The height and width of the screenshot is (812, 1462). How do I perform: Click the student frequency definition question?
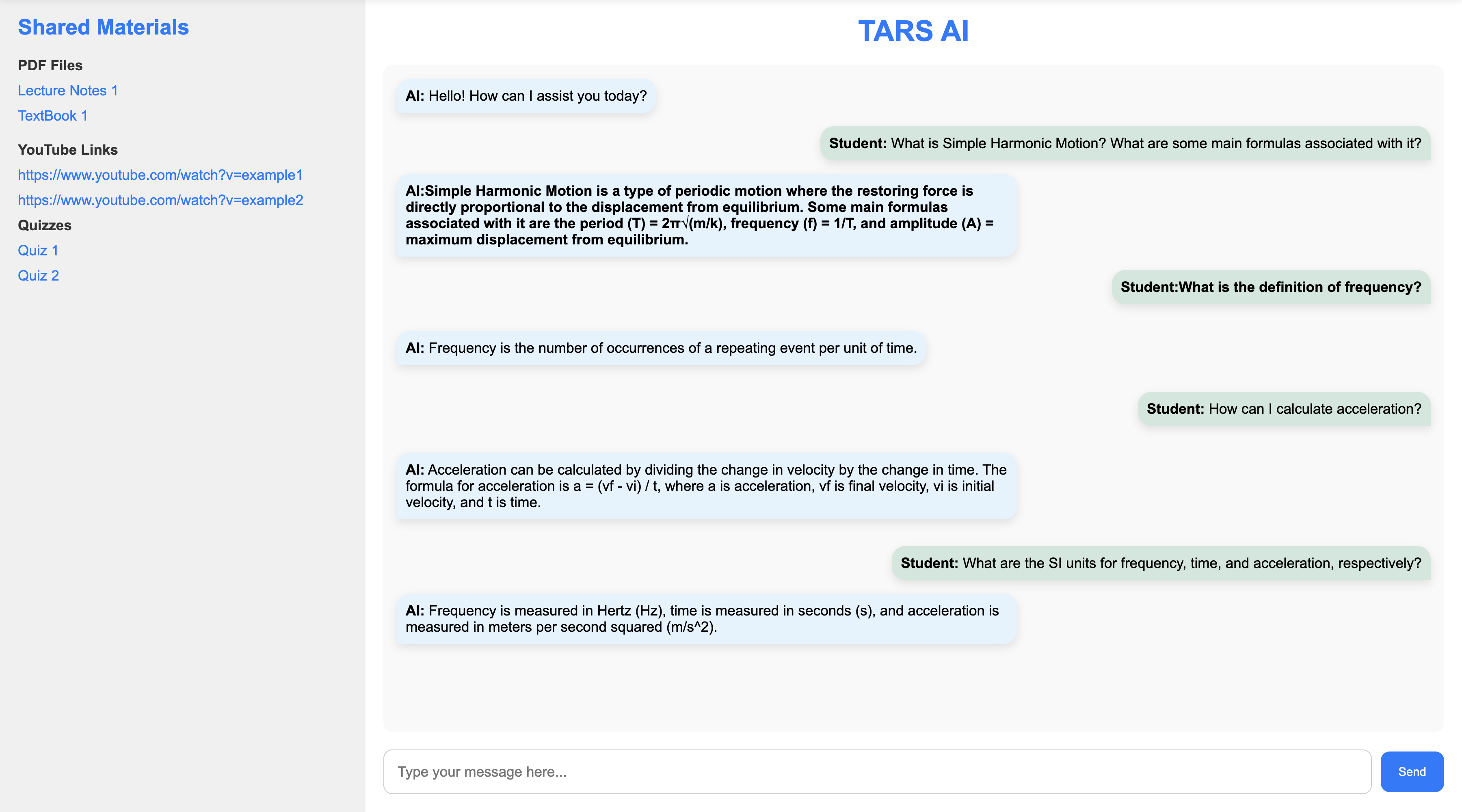point(1270,287)
